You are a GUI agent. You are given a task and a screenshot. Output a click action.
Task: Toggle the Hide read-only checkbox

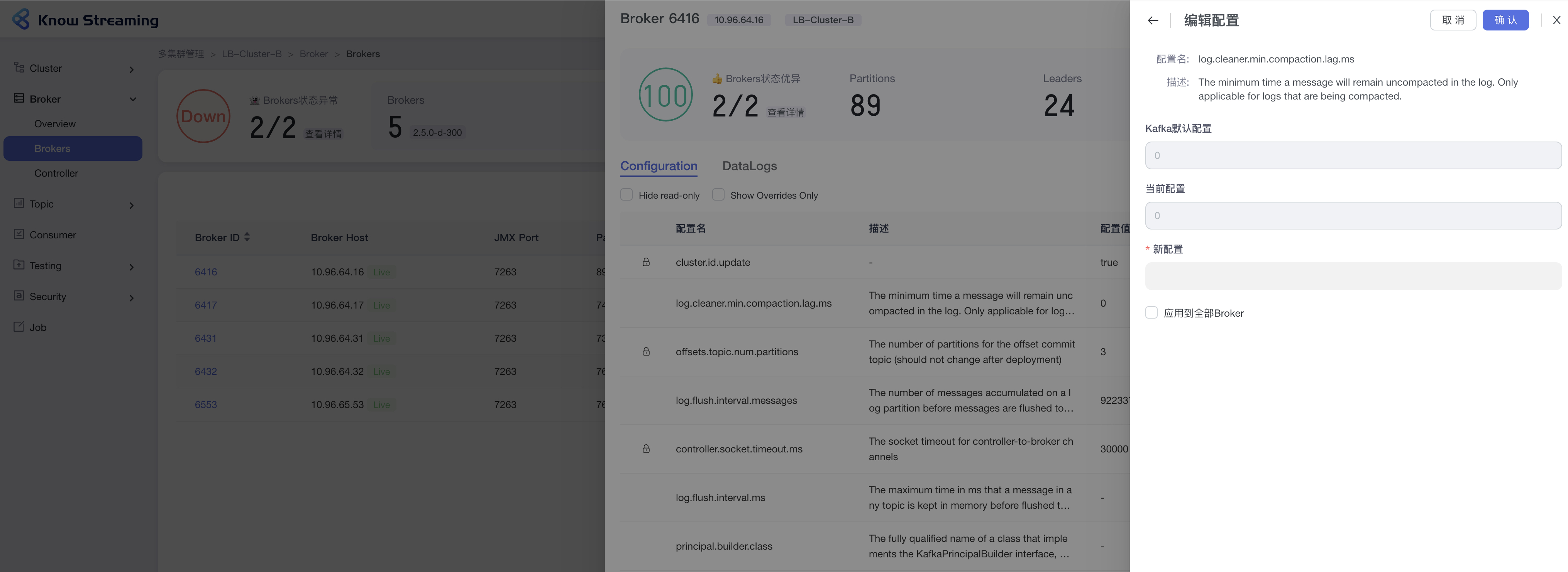pyautogui.click(x=627, y=195)
